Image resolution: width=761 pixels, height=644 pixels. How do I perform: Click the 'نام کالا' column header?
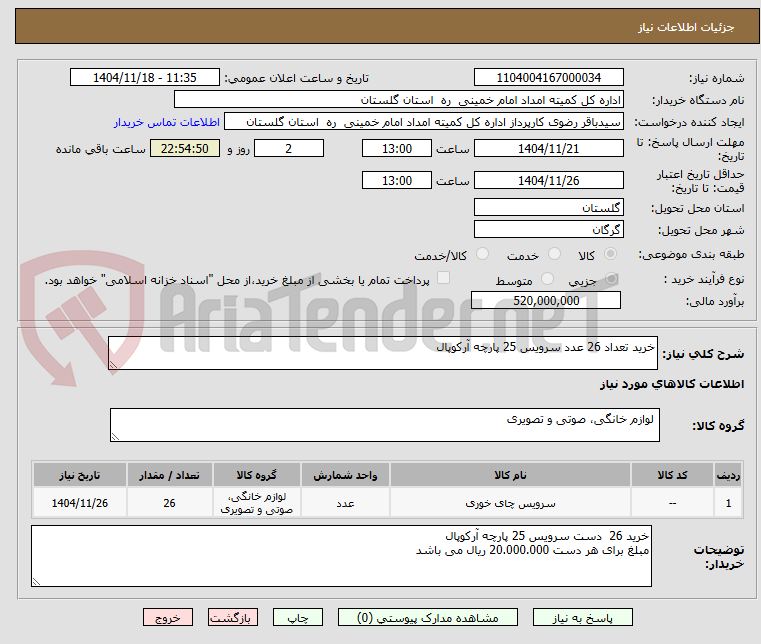click(510, 475)
